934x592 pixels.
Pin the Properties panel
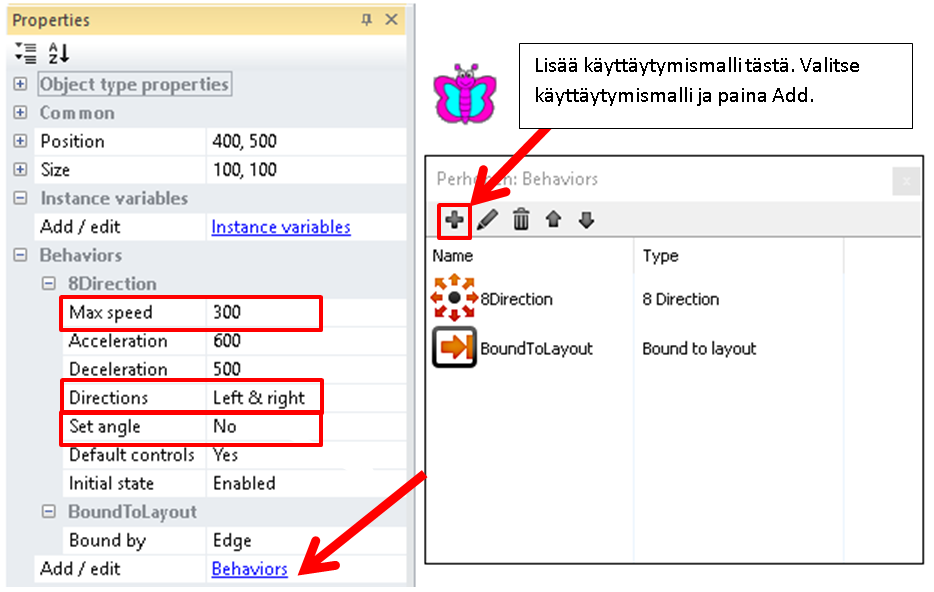pyautogui.click(x=367, y=20)
